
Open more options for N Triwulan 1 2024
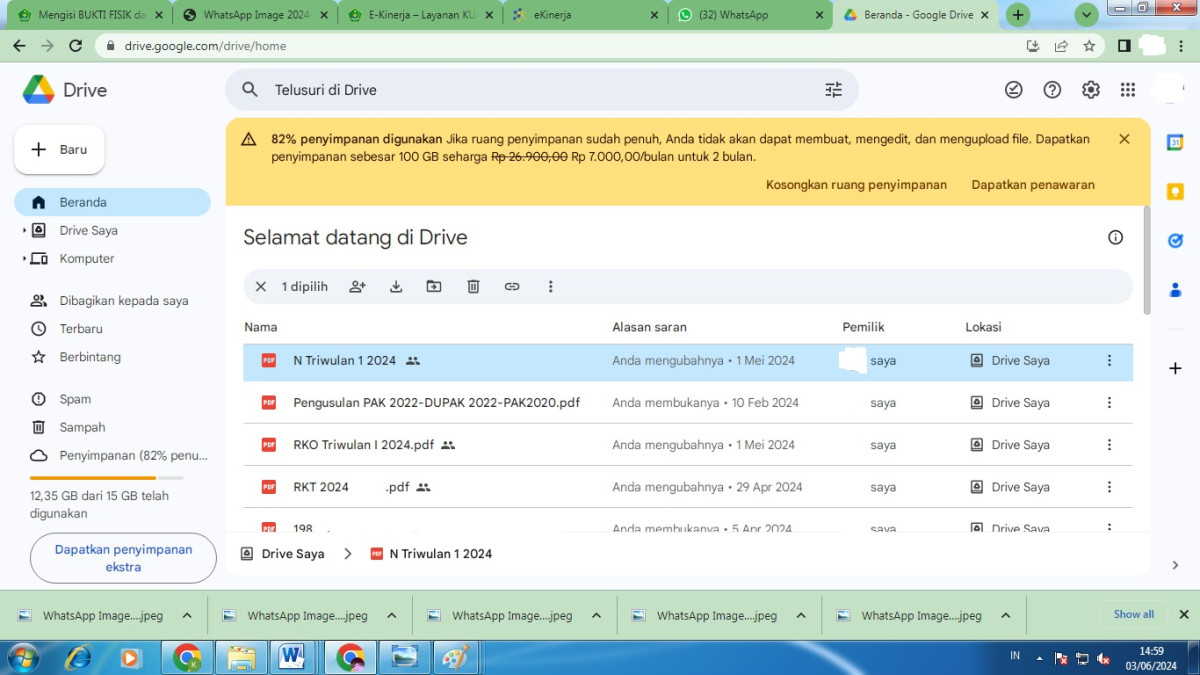1109,361
